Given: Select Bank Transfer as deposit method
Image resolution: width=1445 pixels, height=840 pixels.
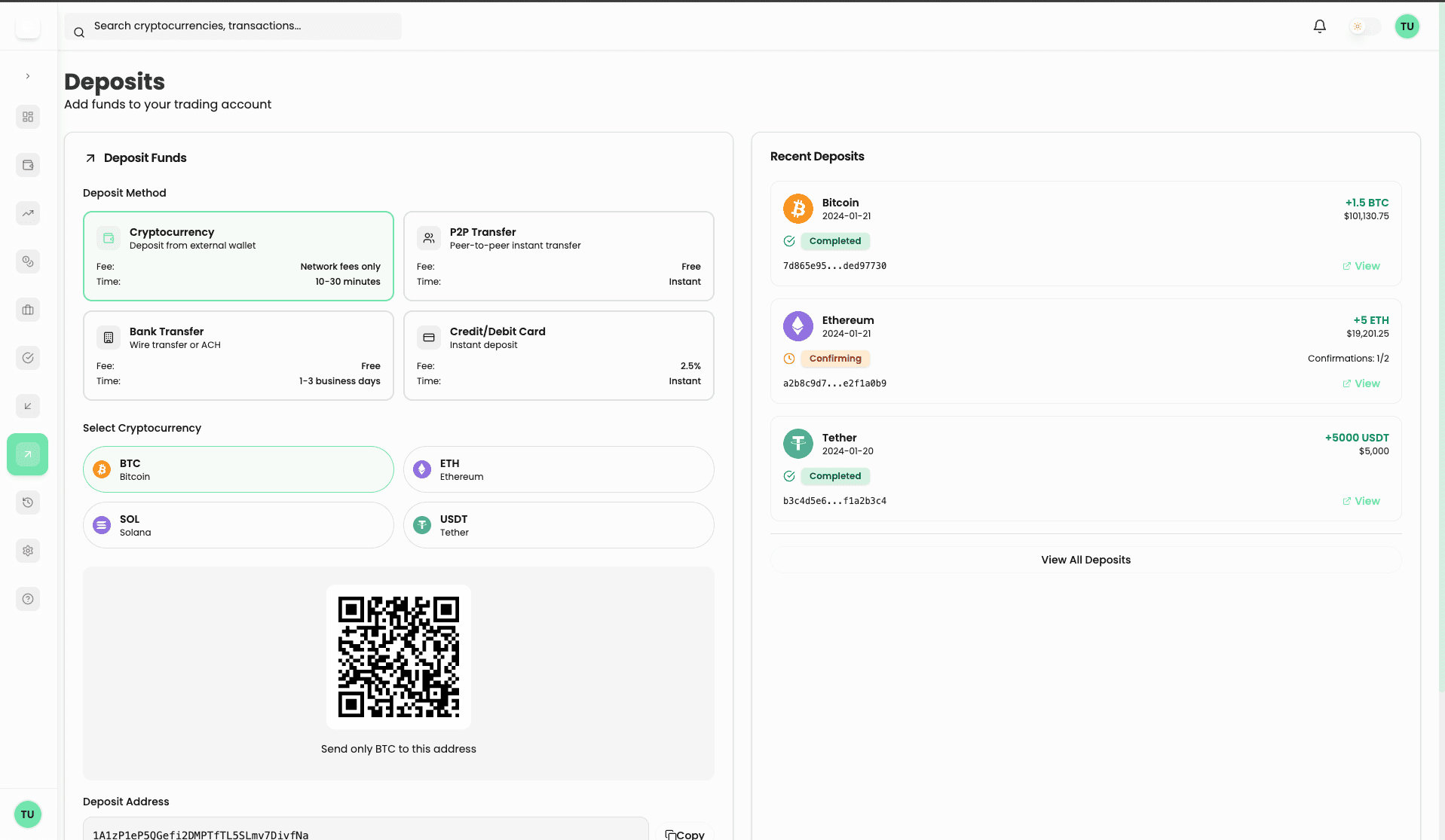Looking at the screenshot, I should 238,355.
